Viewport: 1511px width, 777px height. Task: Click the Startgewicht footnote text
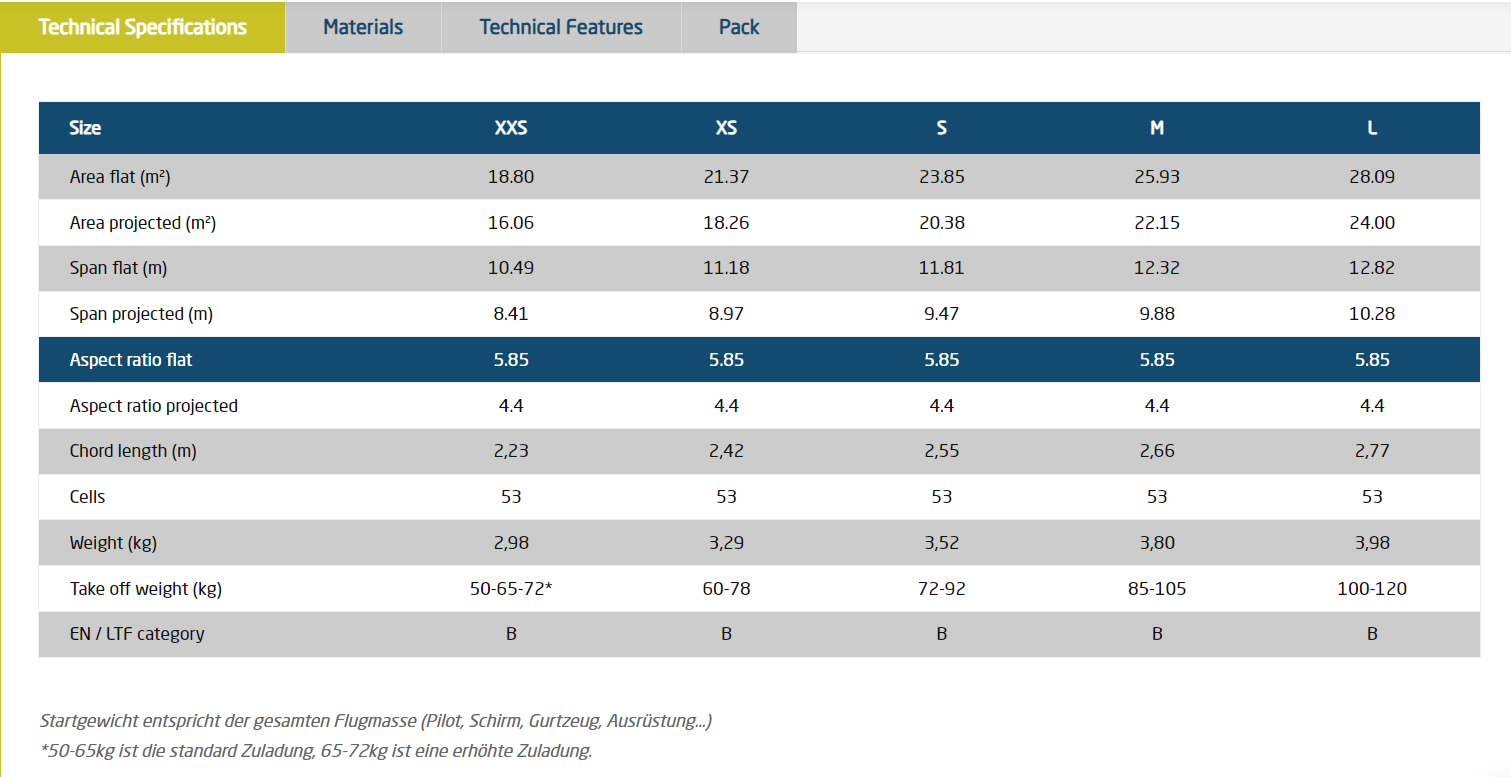376,721
